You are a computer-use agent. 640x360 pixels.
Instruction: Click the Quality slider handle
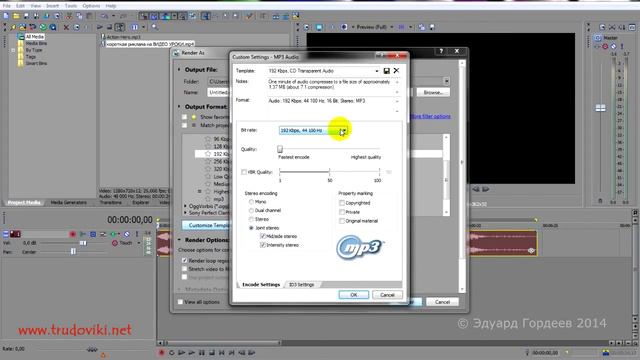[280, 149]
